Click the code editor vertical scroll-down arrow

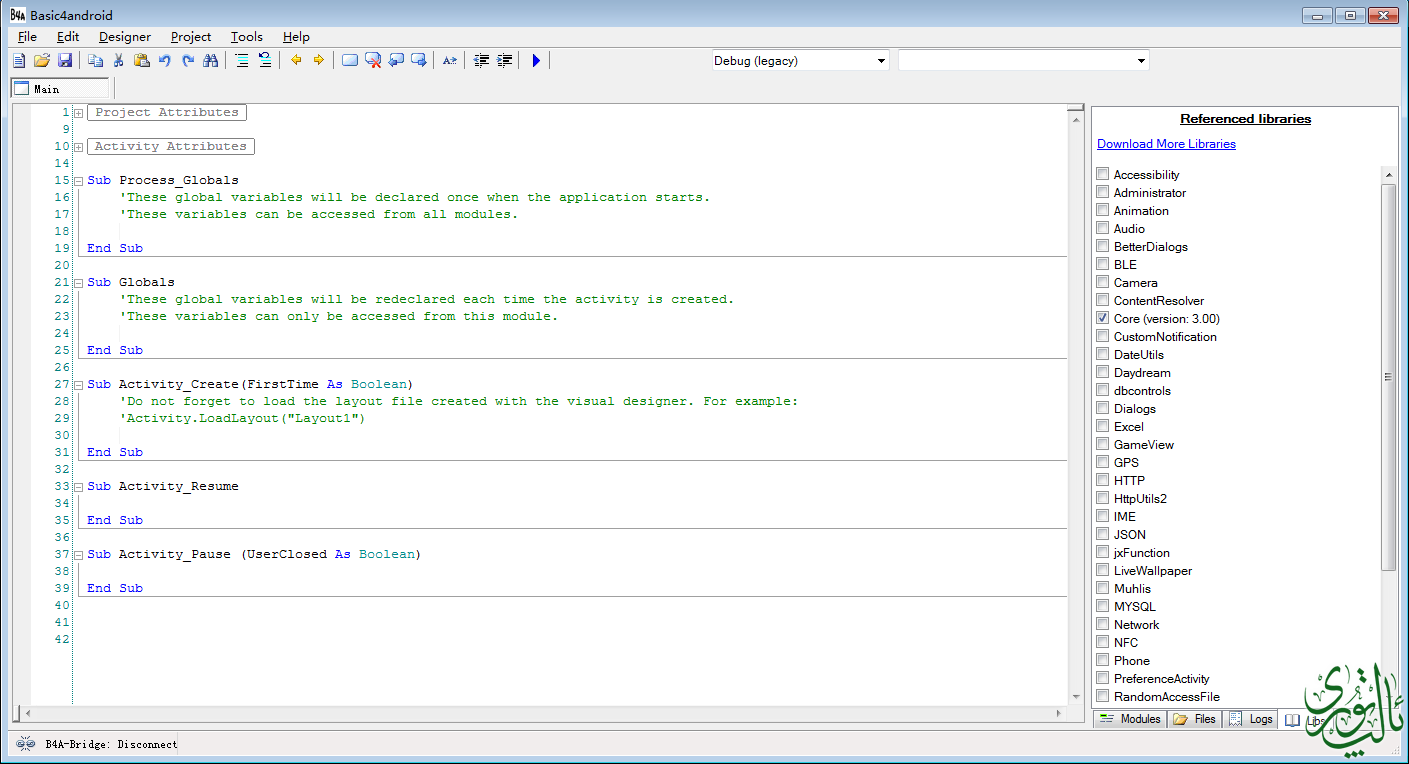(1076, 697)
